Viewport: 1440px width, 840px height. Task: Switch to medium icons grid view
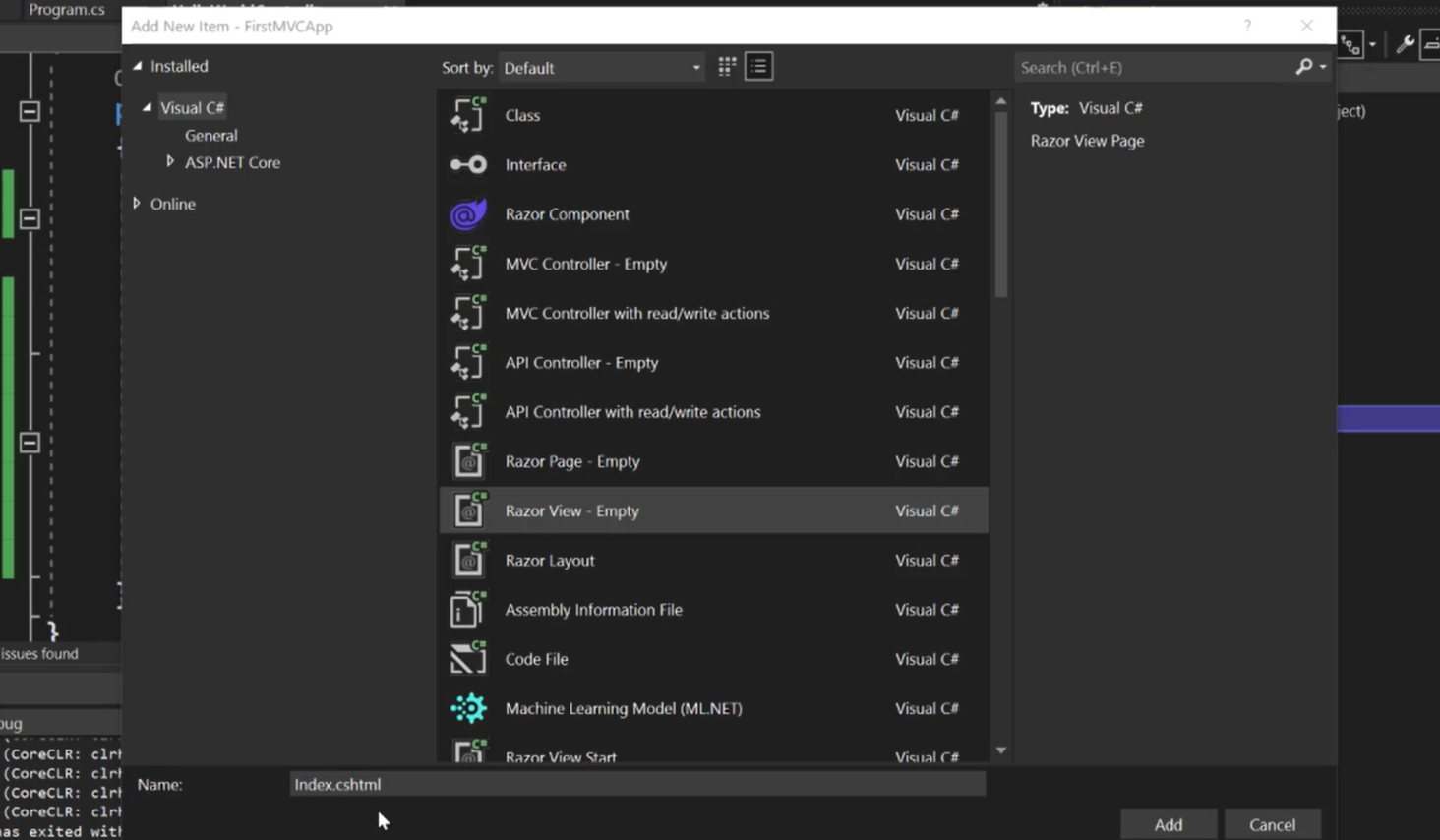[x=727, y=67]
